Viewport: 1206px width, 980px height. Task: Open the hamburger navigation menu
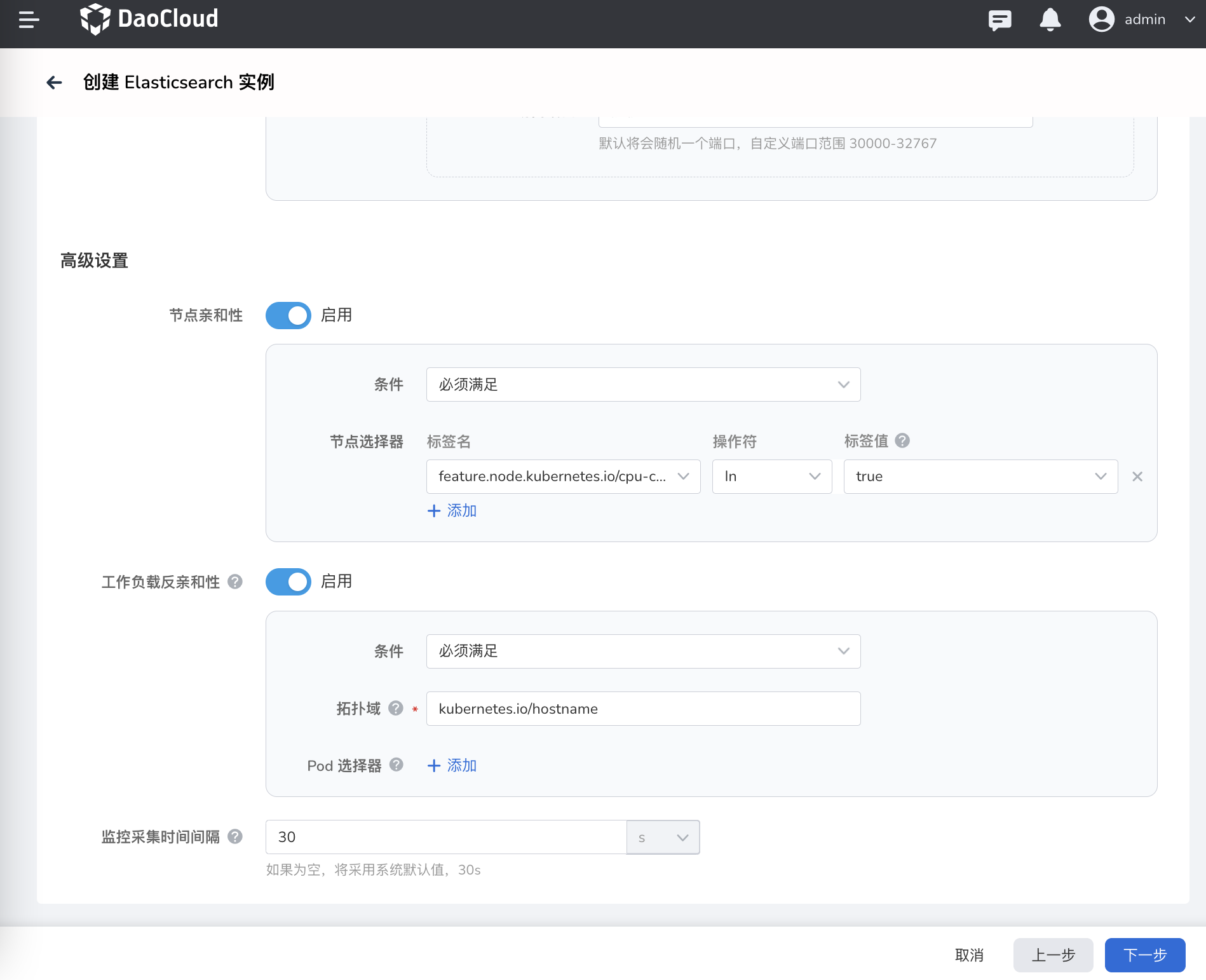coord(29,20)
